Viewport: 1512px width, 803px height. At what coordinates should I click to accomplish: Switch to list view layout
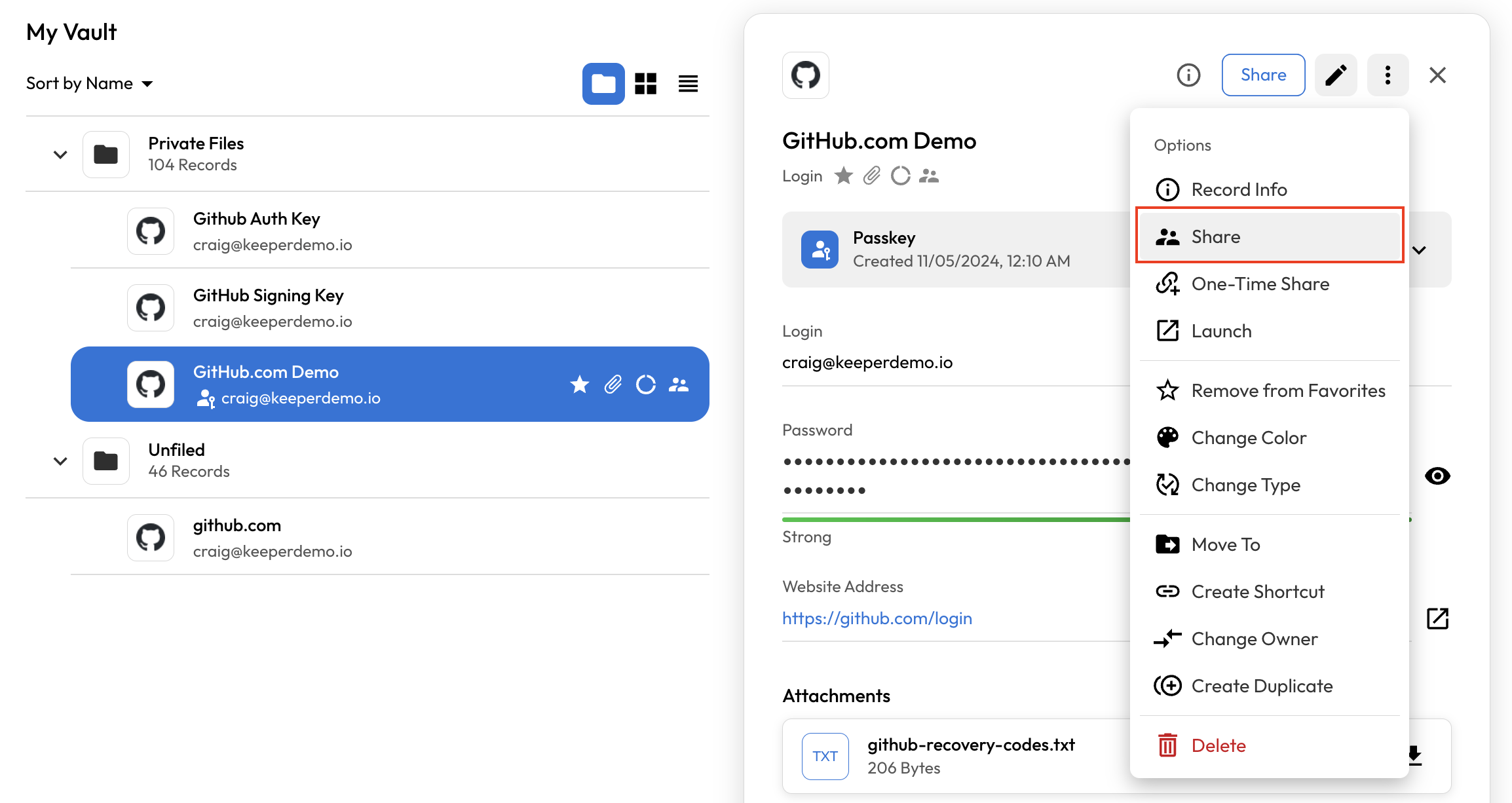pos(688,83)
